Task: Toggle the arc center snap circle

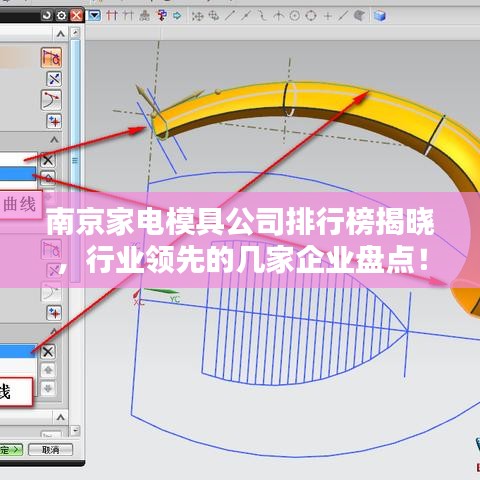Action: tap(295, 15)
